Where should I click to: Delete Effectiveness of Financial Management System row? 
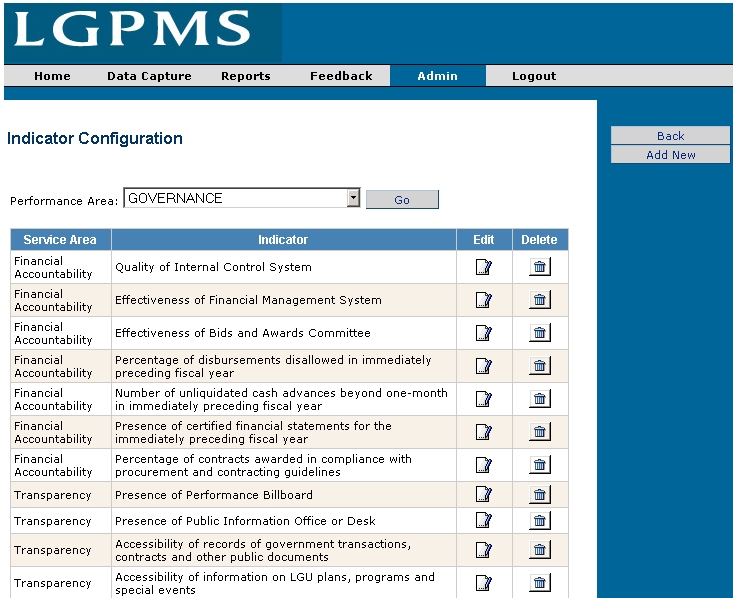pyautogui.click(x=540, y=300)
